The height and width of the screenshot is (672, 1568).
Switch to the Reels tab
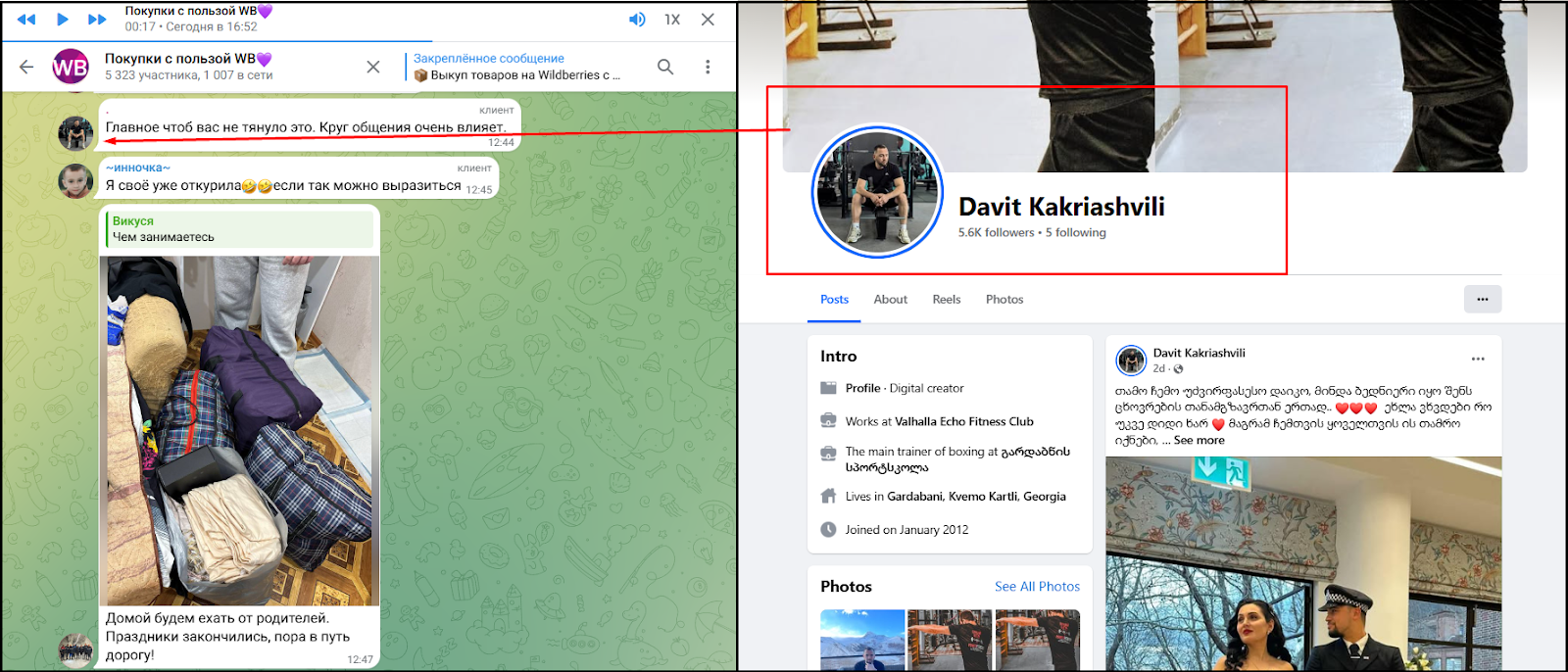point(946,300)
